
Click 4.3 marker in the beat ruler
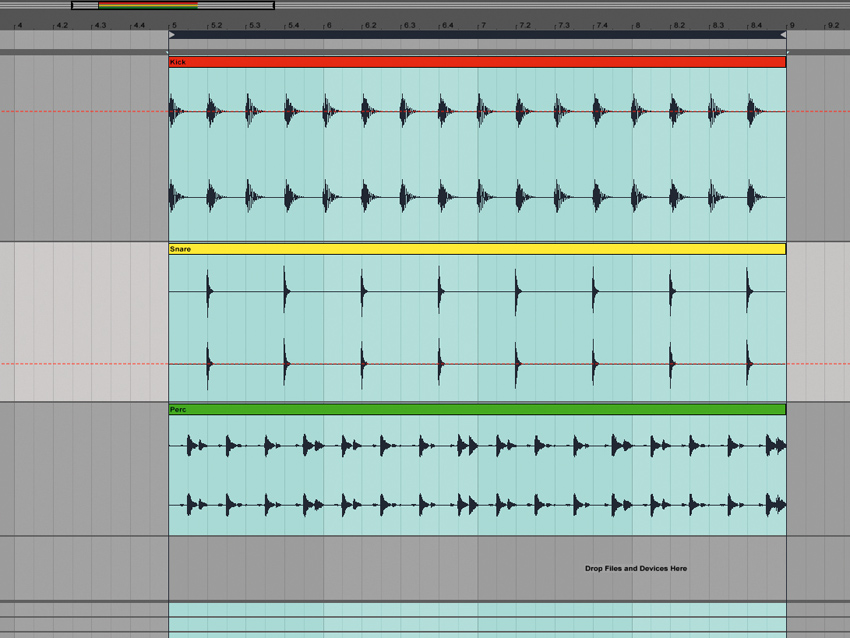(101, 25)
